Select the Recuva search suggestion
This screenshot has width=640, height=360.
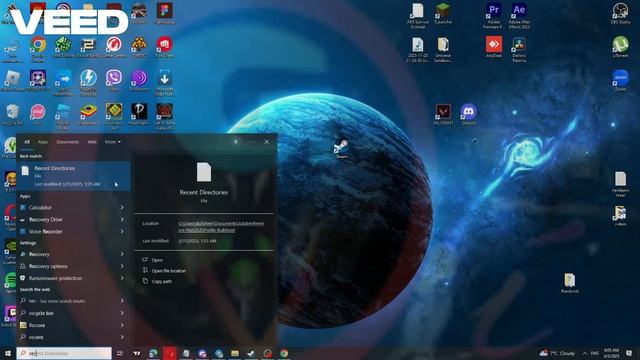(x=67, y=325)
